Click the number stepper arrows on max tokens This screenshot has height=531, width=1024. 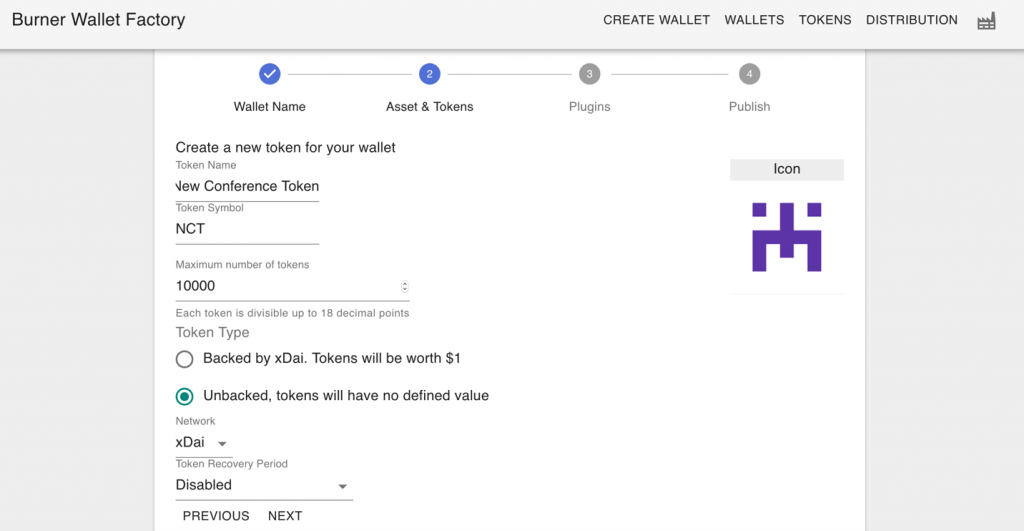405,287
